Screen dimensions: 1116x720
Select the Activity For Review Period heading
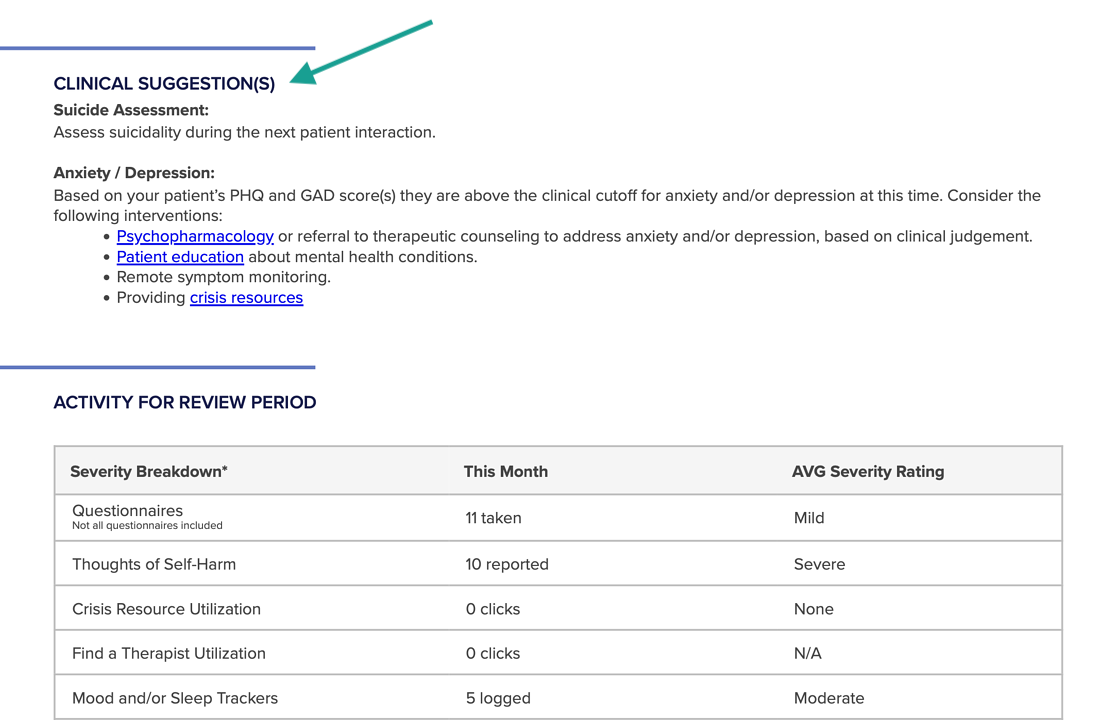point(185,403)
